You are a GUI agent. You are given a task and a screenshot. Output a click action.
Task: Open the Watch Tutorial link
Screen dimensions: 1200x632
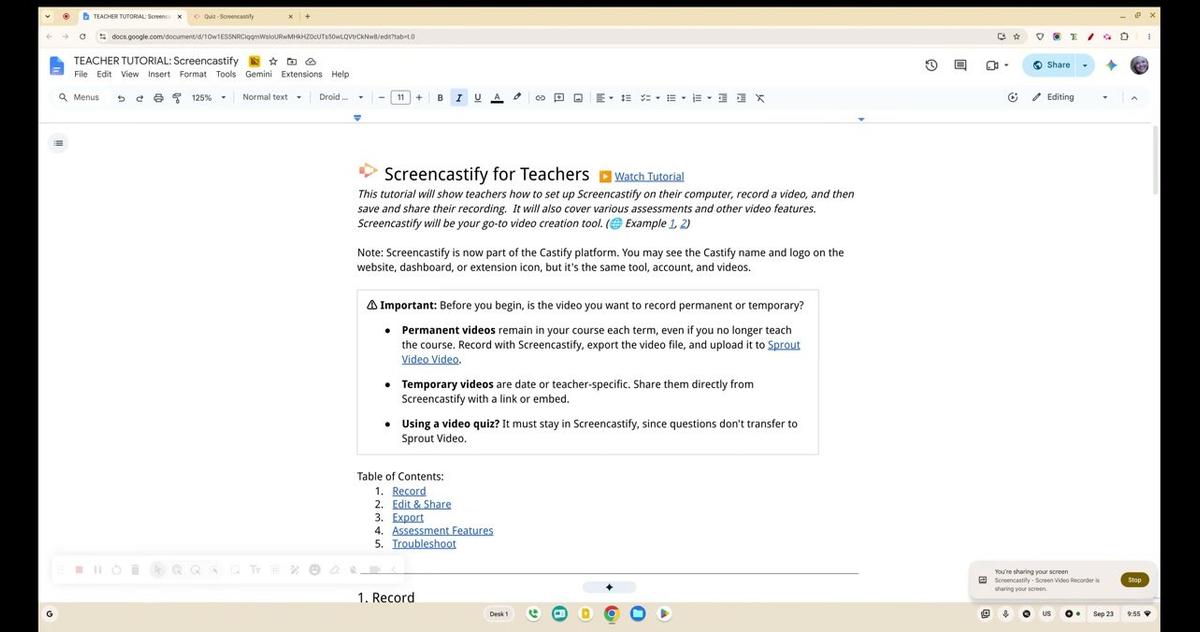pos(649,177)
